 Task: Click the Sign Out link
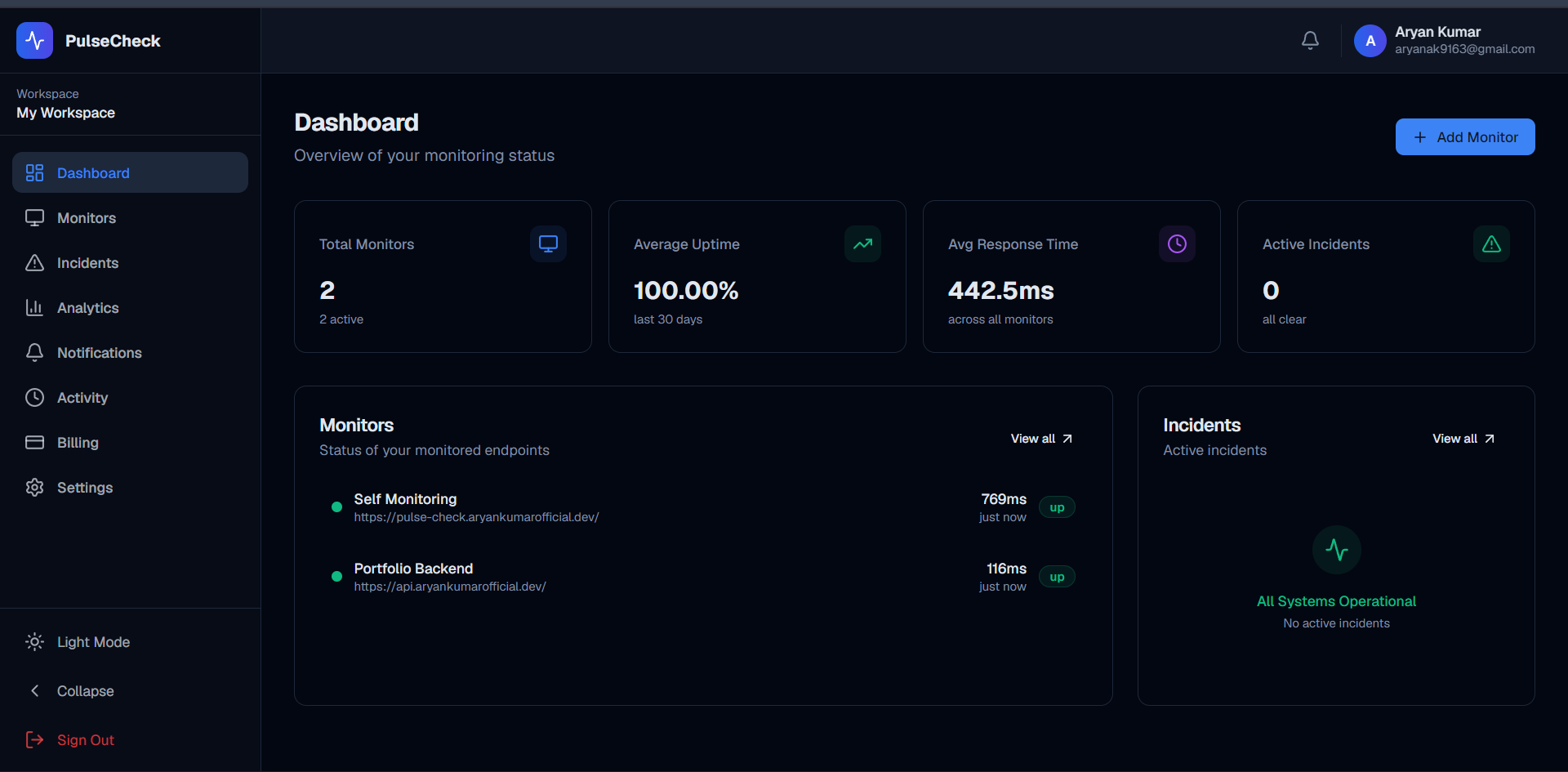131,739
